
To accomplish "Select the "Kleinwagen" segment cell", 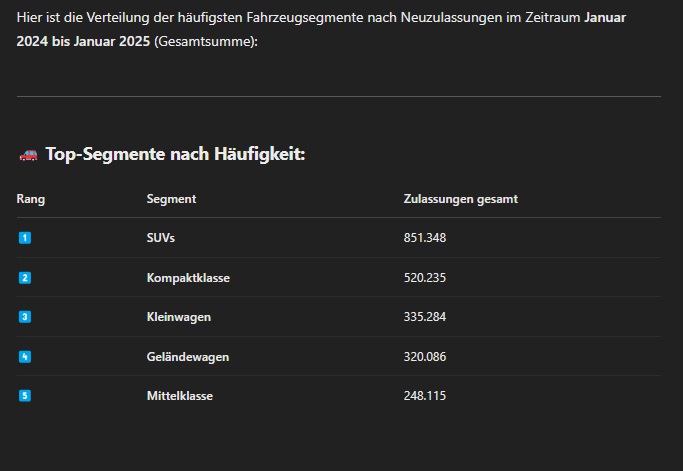I will pyautogui.click(x=178, y=317).
